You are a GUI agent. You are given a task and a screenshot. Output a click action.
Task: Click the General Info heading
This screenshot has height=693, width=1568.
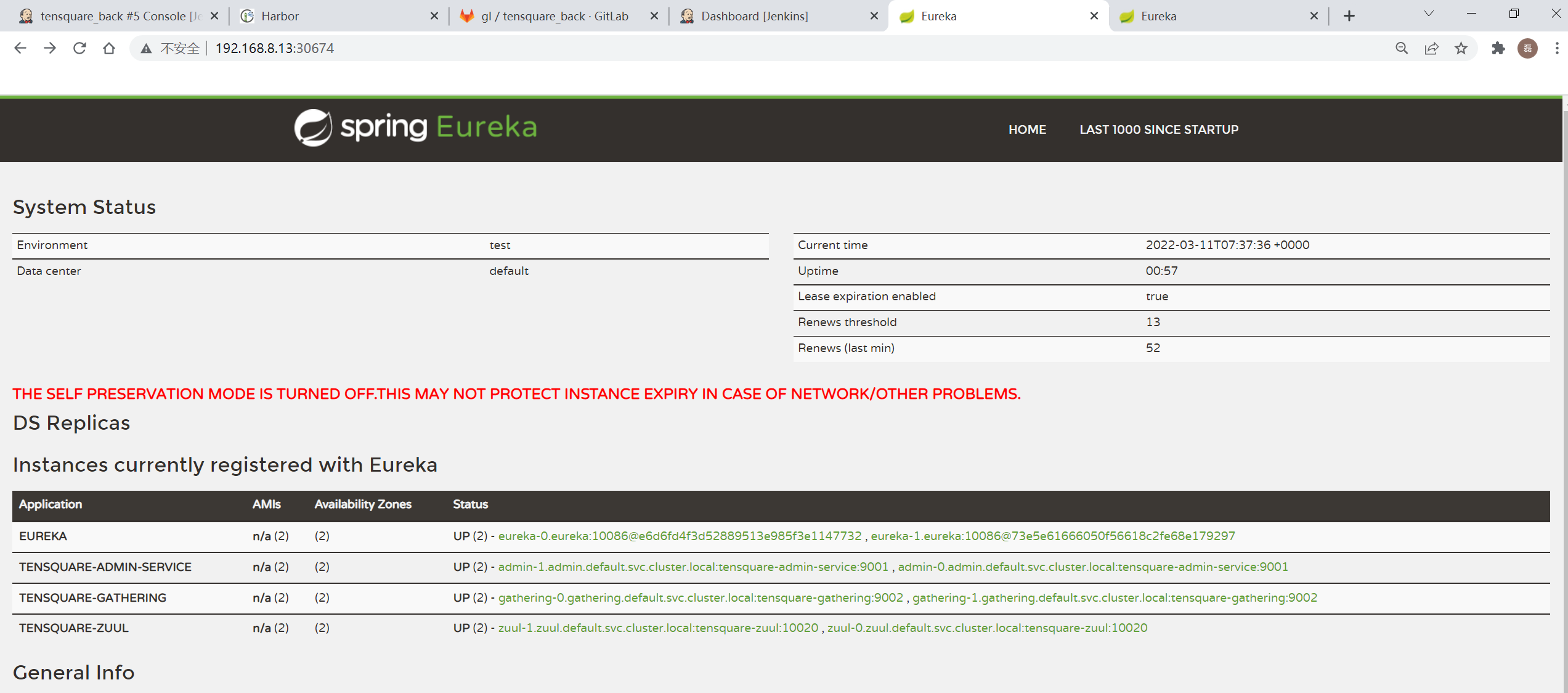74,672
